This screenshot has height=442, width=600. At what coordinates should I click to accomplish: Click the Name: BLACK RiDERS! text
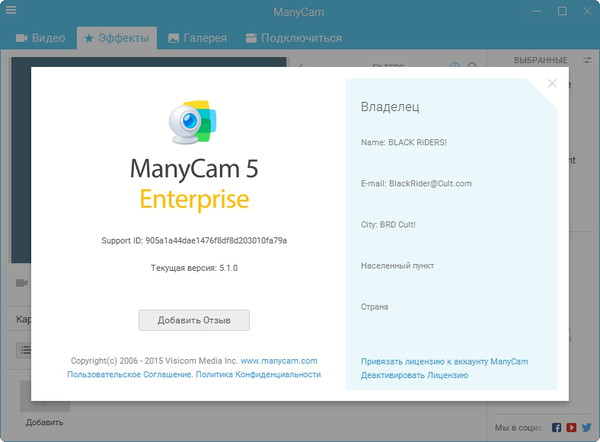tap(404, 142)
